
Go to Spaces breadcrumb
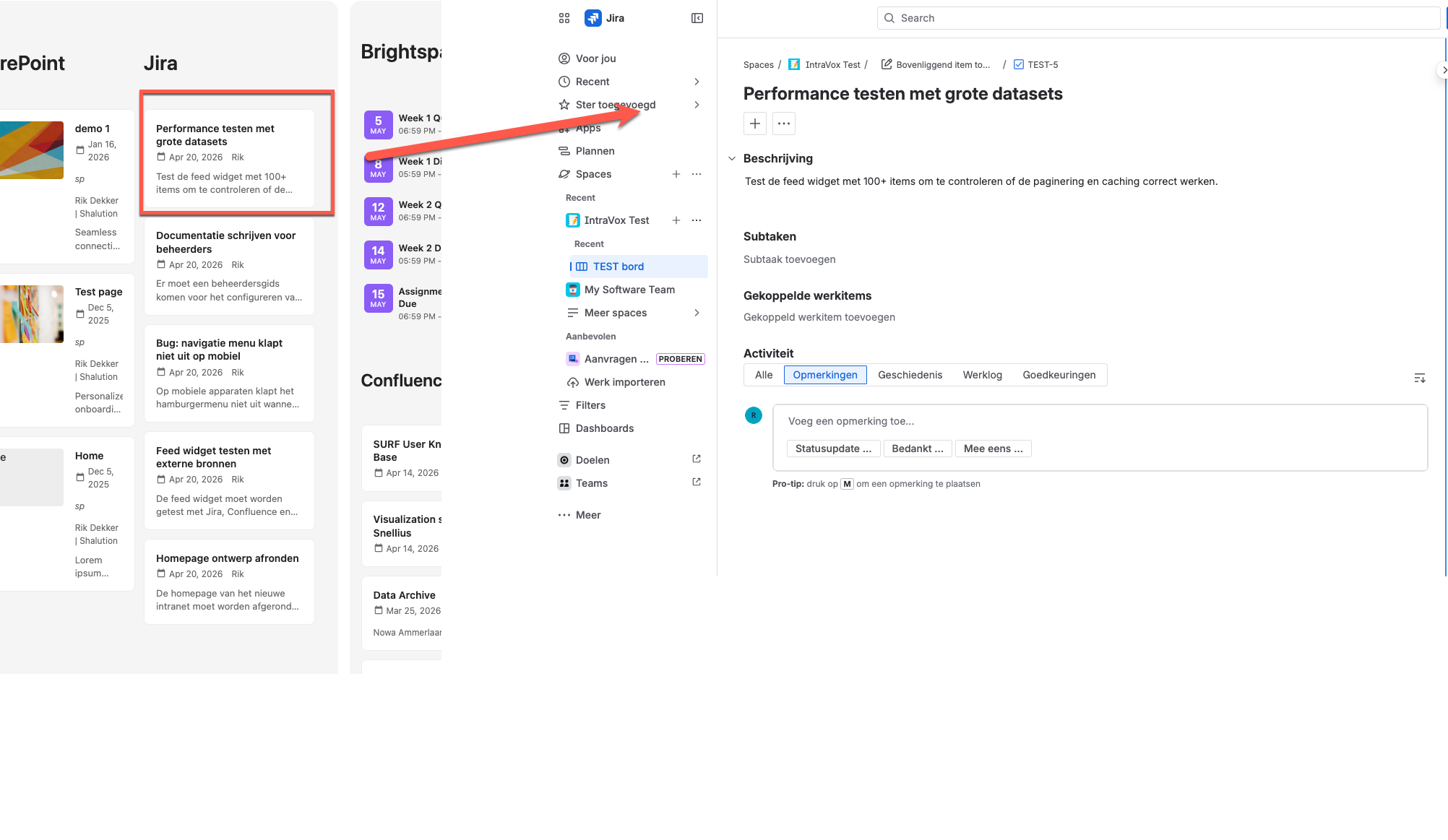pyautogui.click(x=758, y=65)
